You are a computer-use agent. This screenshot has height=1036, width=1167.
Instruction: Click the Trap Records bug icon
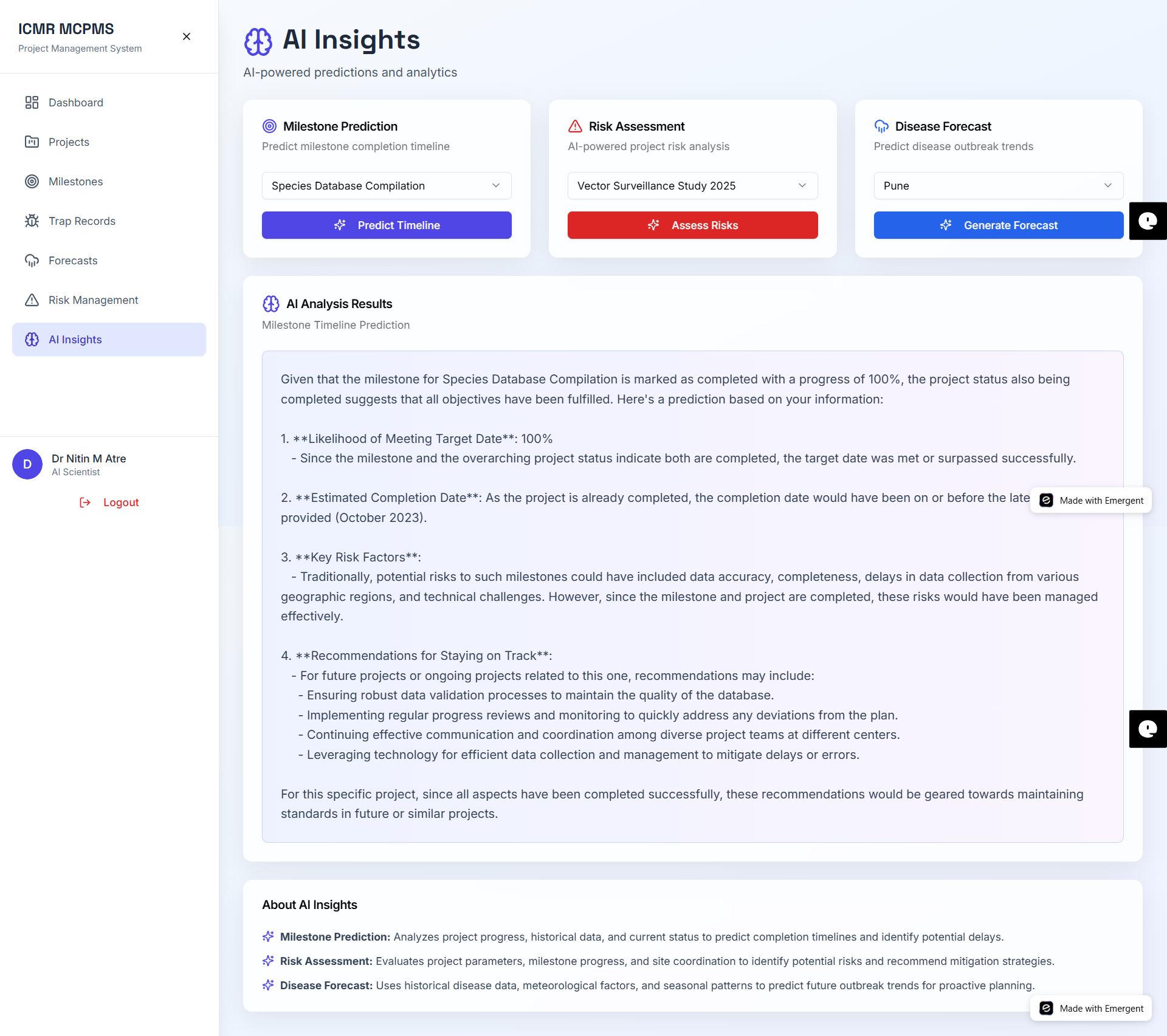[x=32, y=221]
